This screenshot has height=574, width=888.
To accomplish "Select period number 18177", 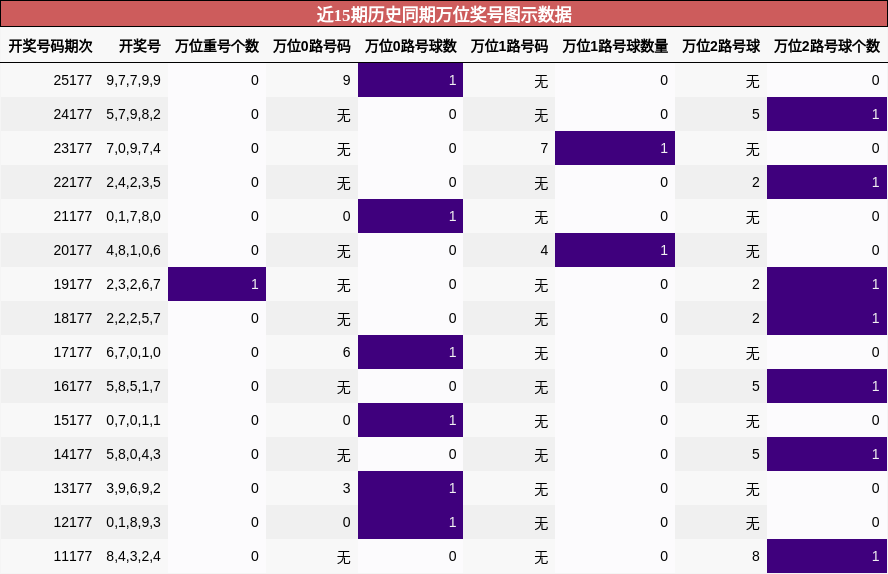I will point(72,318).
